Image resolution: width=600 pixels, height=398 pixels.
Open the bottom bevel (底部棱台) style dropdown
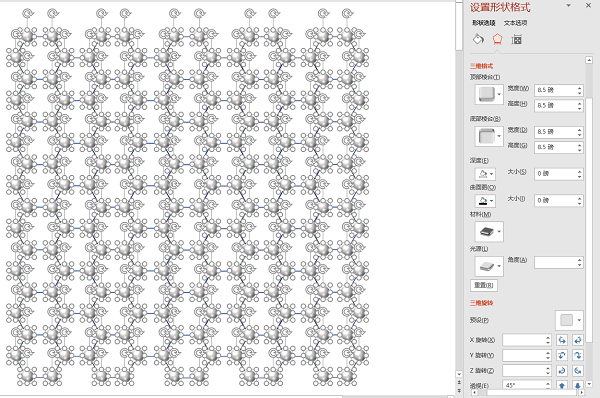[x=489, y=136]
